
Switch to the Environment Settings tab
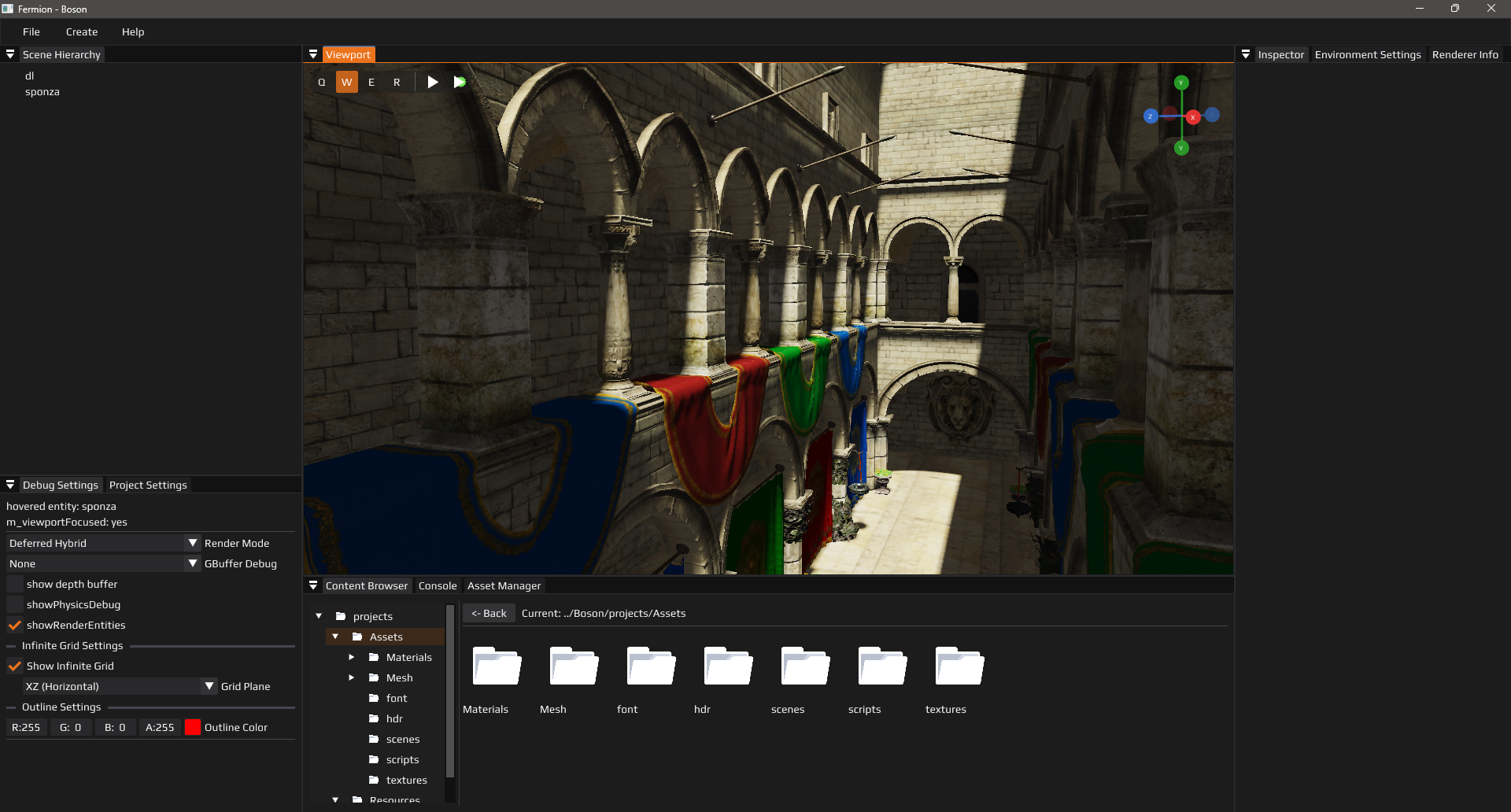coord(1367,54)
